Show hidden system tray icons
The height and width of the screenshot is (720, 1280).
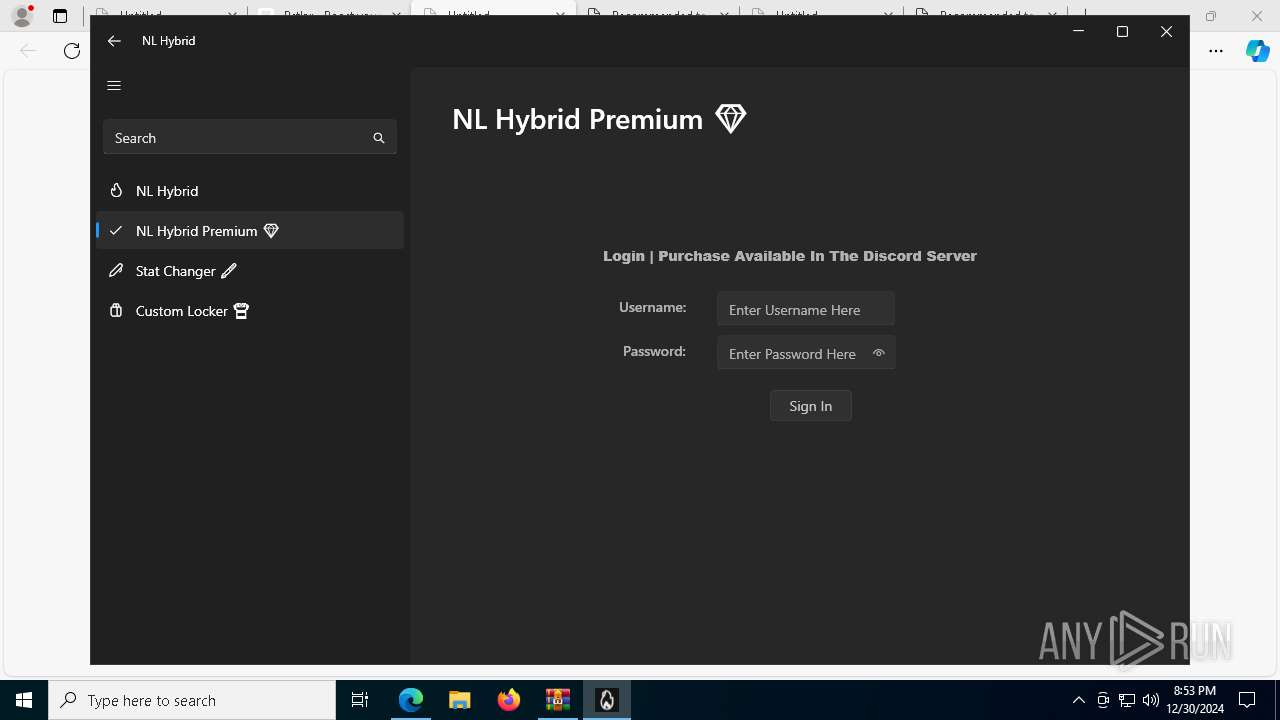coord(1078,700)
